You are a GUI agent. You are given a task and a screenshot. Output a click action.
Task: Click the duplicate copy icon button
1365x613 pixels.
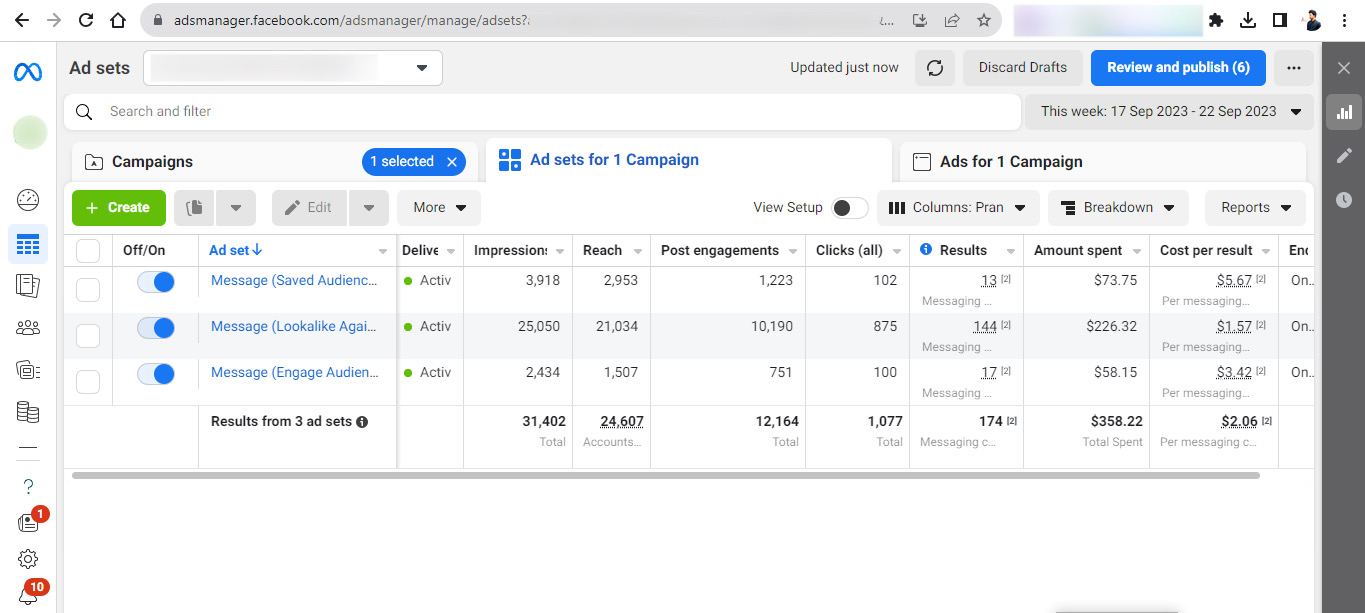[x=195, y=208]
